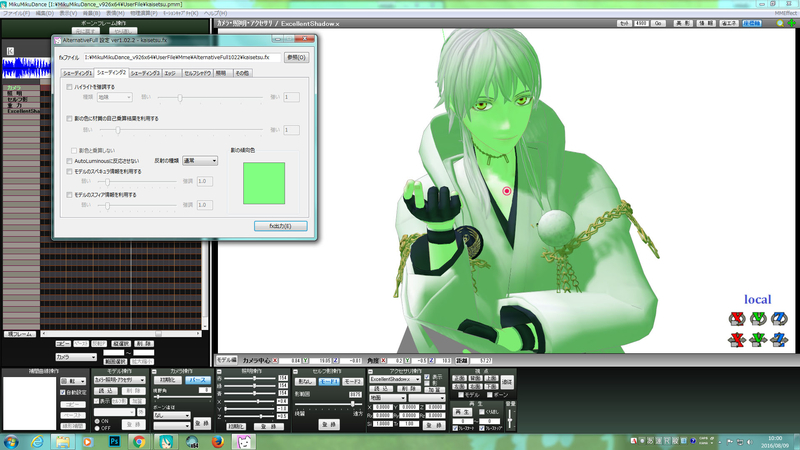Click the fx出力(E) button

coord(281,226)
